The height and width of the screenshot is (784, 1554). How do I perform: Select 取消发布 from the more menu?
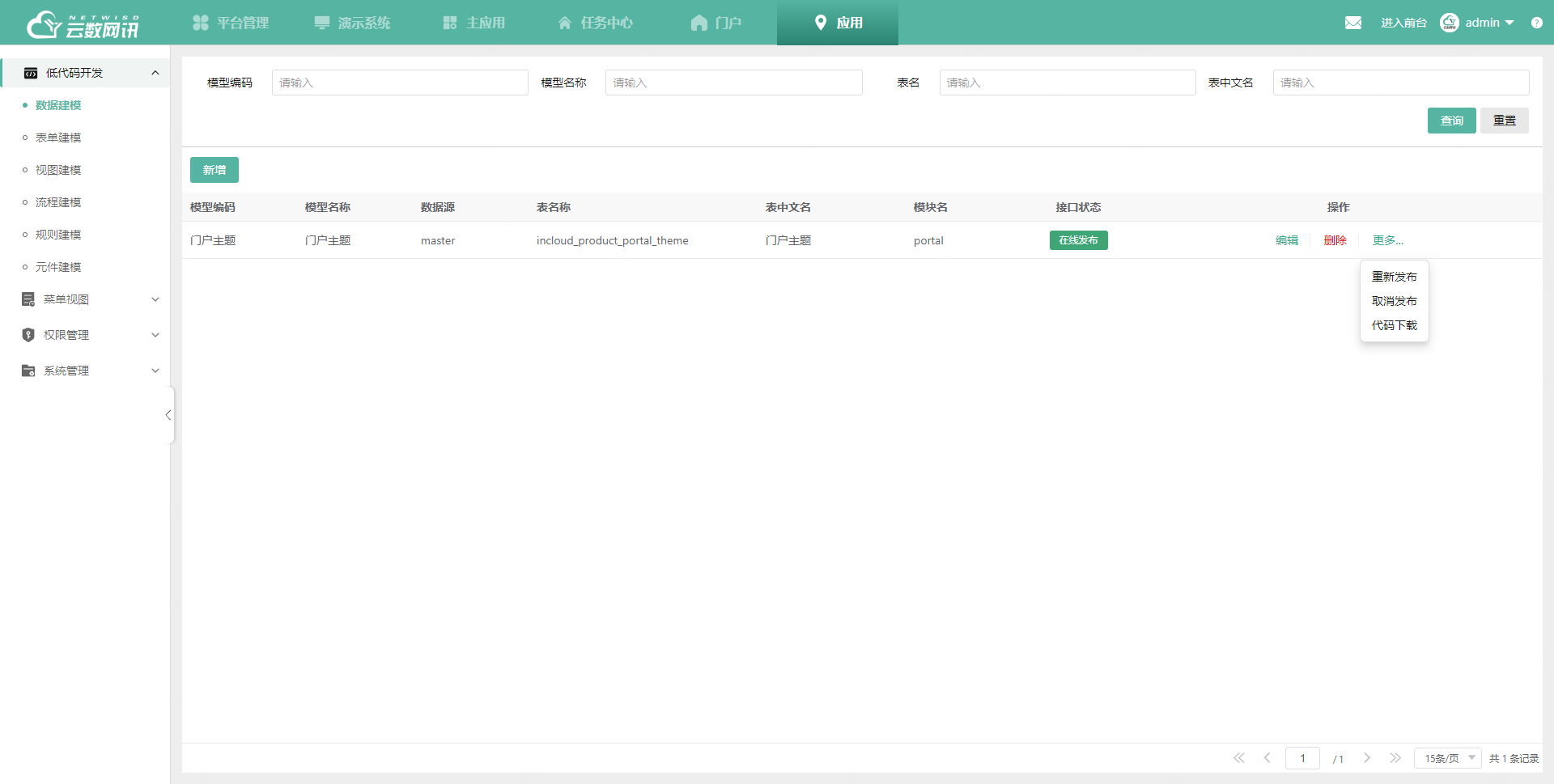click(x=1394, y=301)
